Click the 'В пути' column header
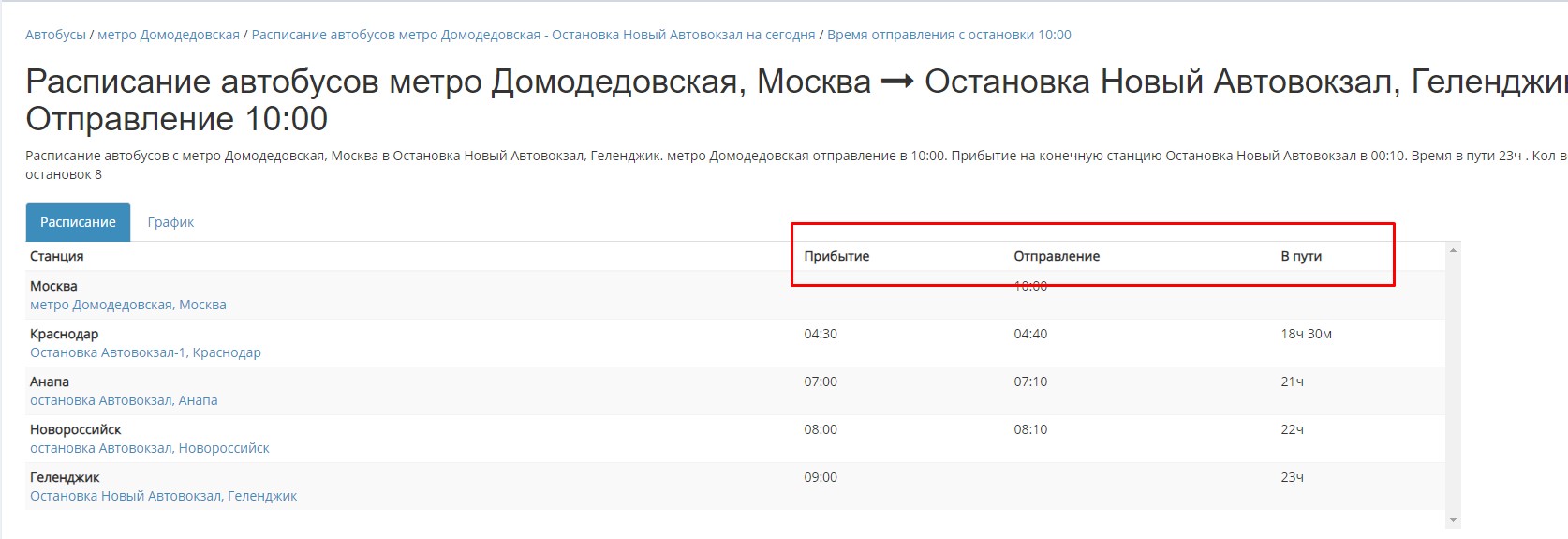Viewport: 1568px width, 539px height. click(1301, 256)
